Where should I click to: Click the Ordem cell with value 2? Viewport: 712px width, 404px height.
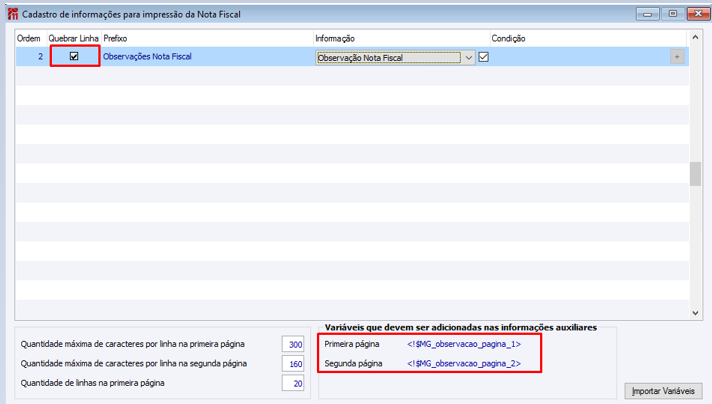click(x=31, y=56)
